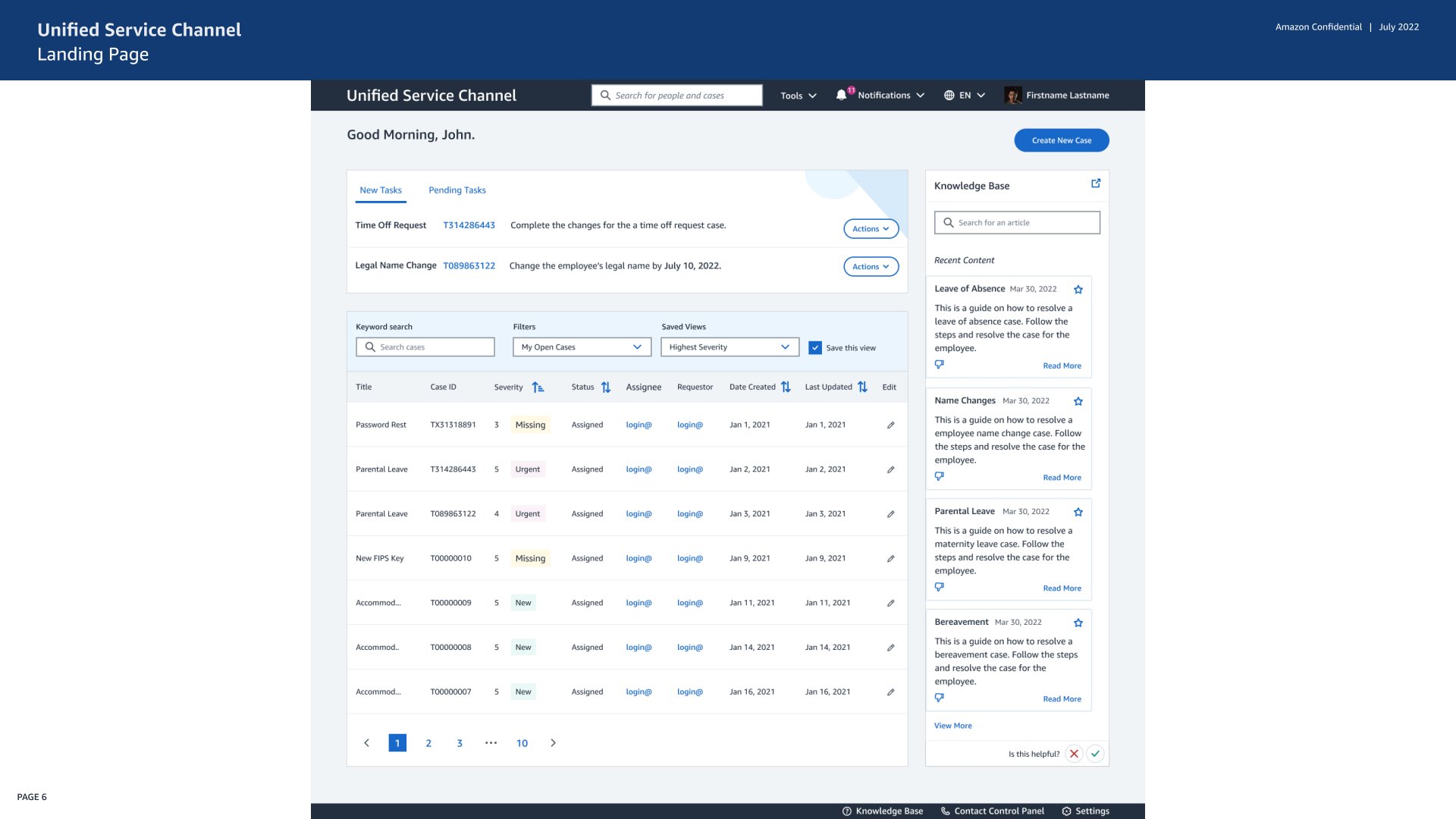Select the New Tasks tab
1456x819 pixels.
click(380, 190)
